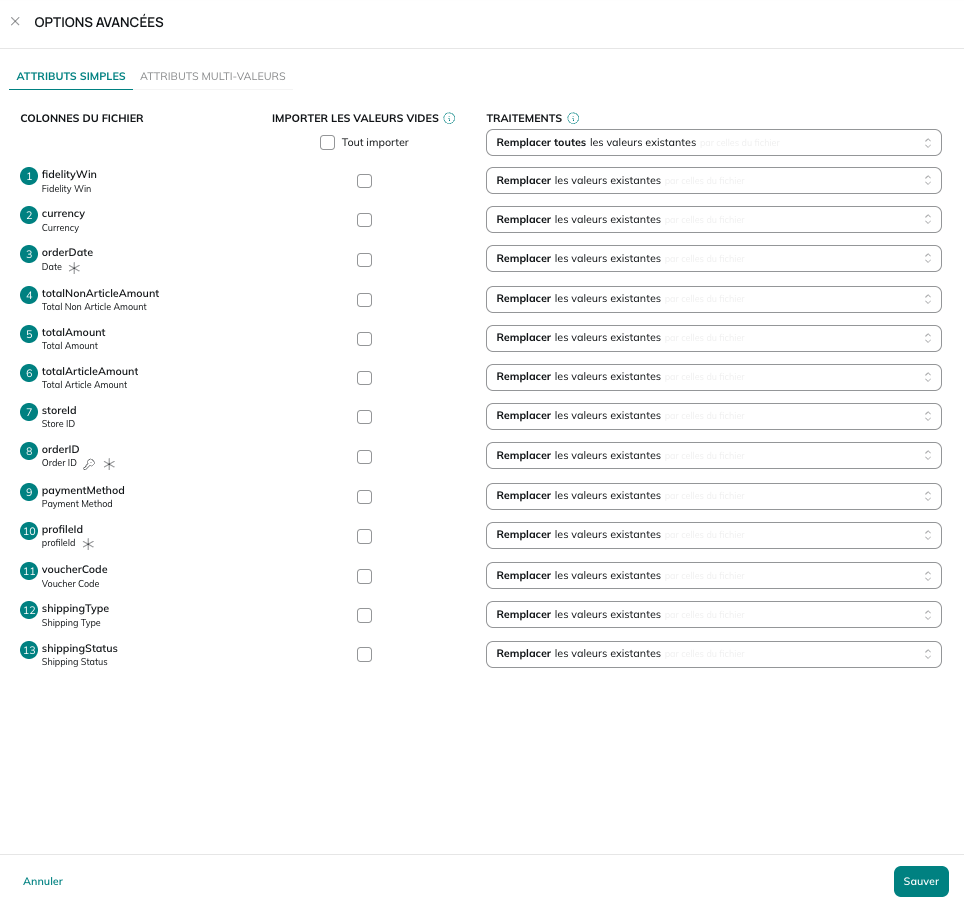The image size is (964, 908).
Task: Click number 13 badge for shippingStatus
Action: point(29,650)
